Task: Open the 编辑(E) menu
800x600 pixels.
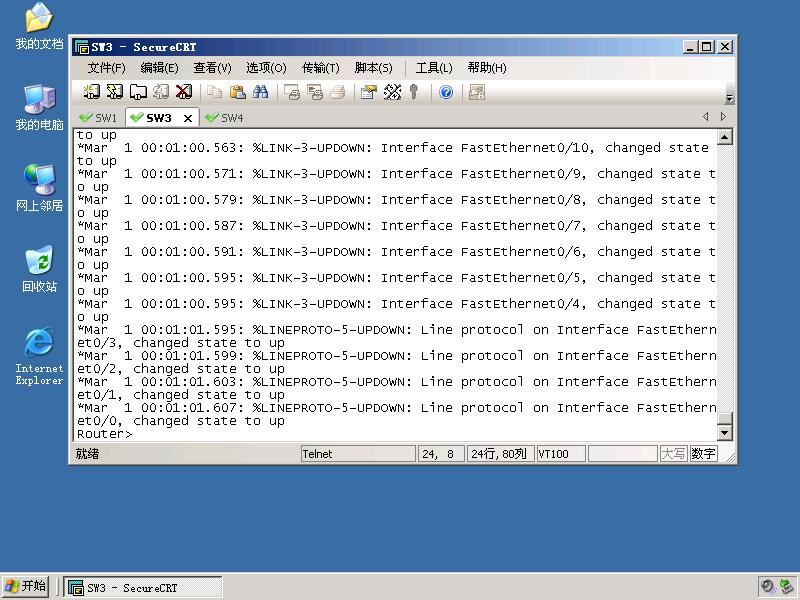Action: point(159,68)
